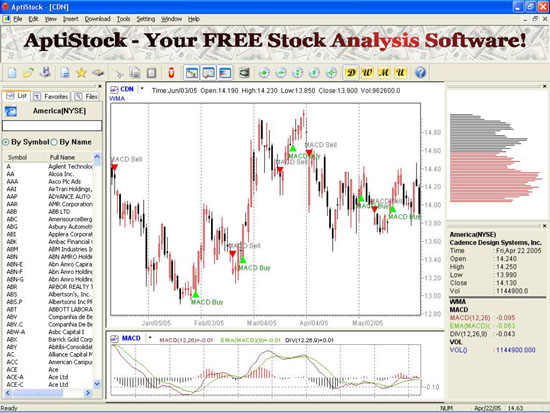Click the symbol list horizontal scrollbar

point(48,393)
